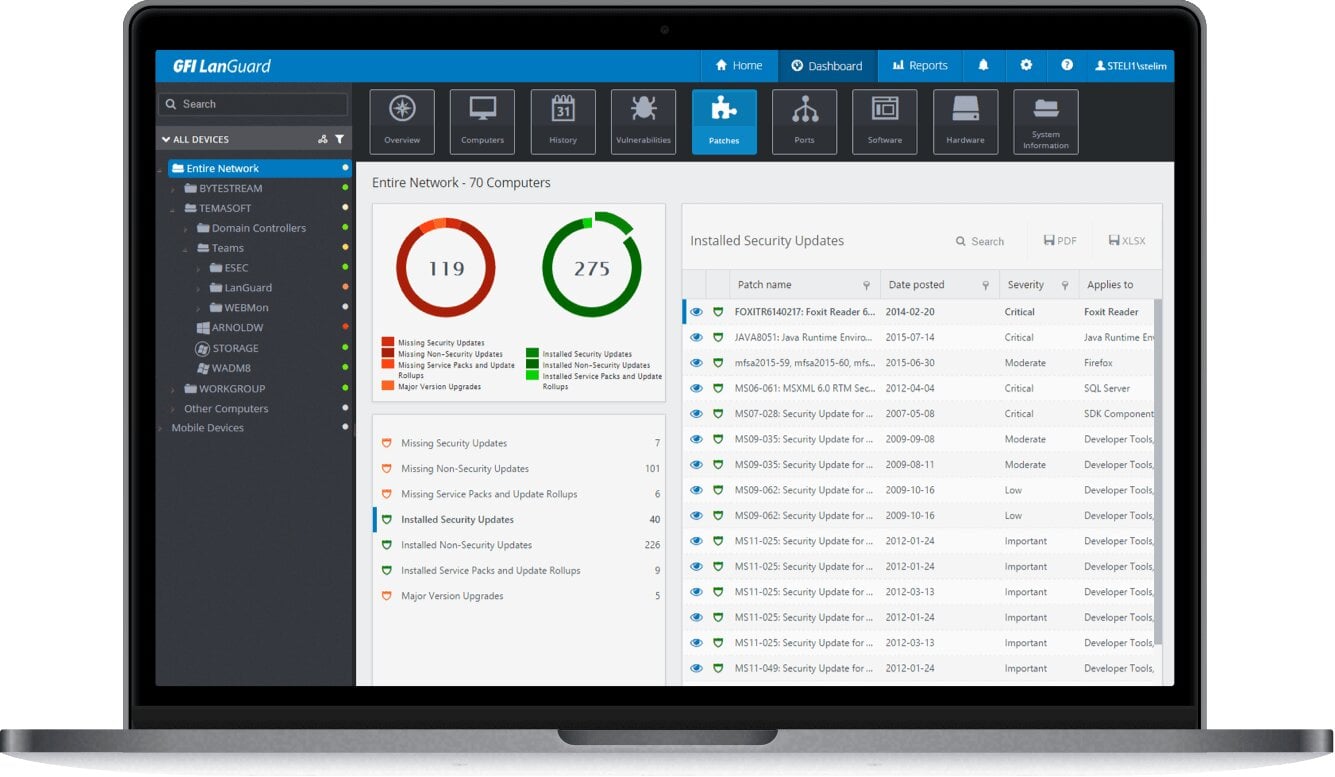
Task: Open the History calendar icon
Action: click(563, 122)
